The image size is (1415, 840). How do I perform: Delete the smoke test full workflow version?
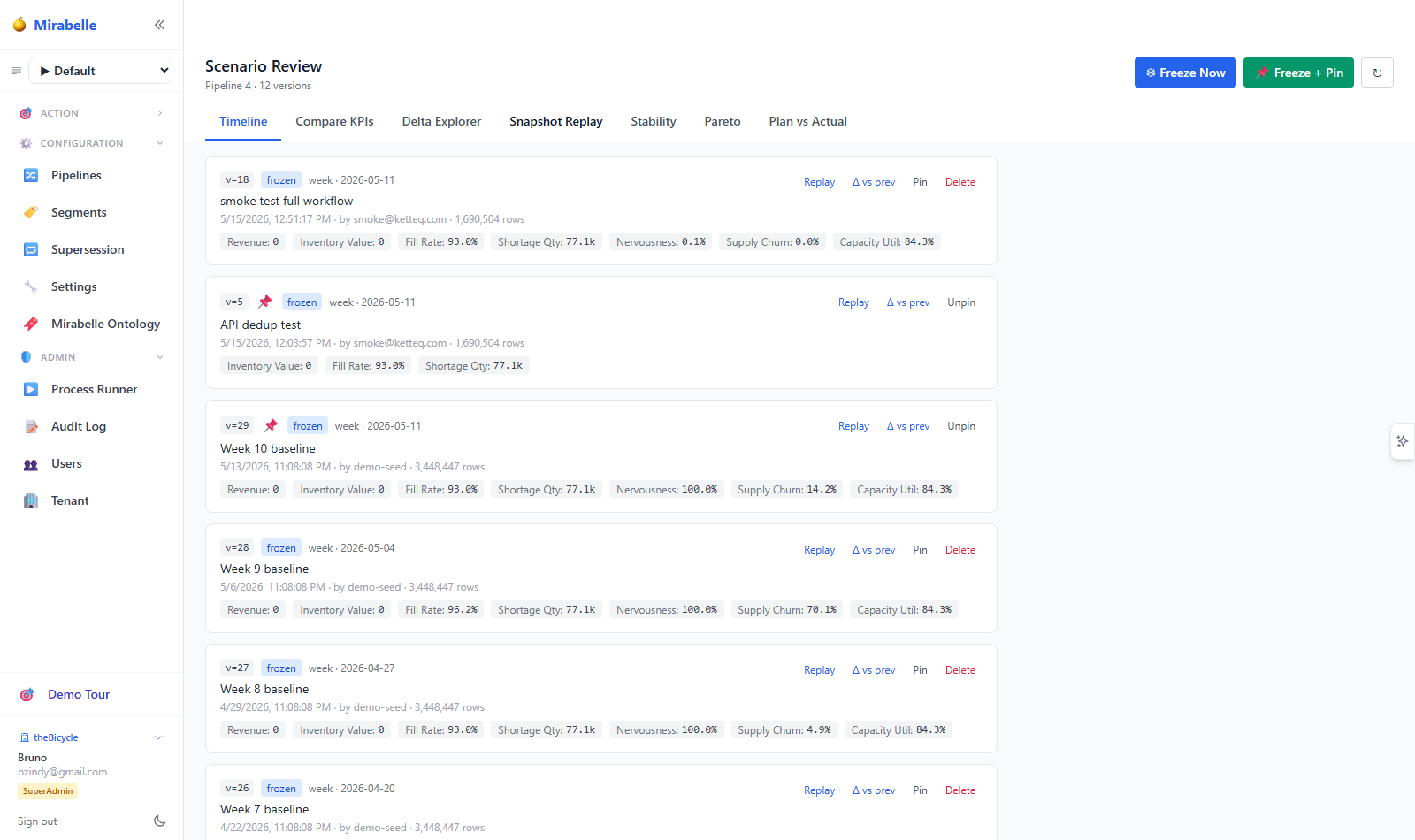pos(960,182)
